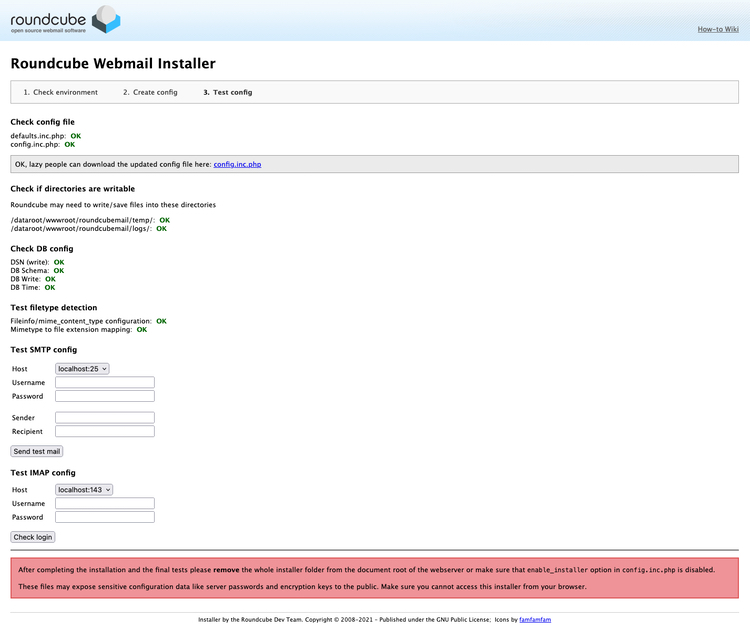The width and height of the screenshot is (750, 629).
Task: Click the DB Time status line
Action: [x=33, y=287]
